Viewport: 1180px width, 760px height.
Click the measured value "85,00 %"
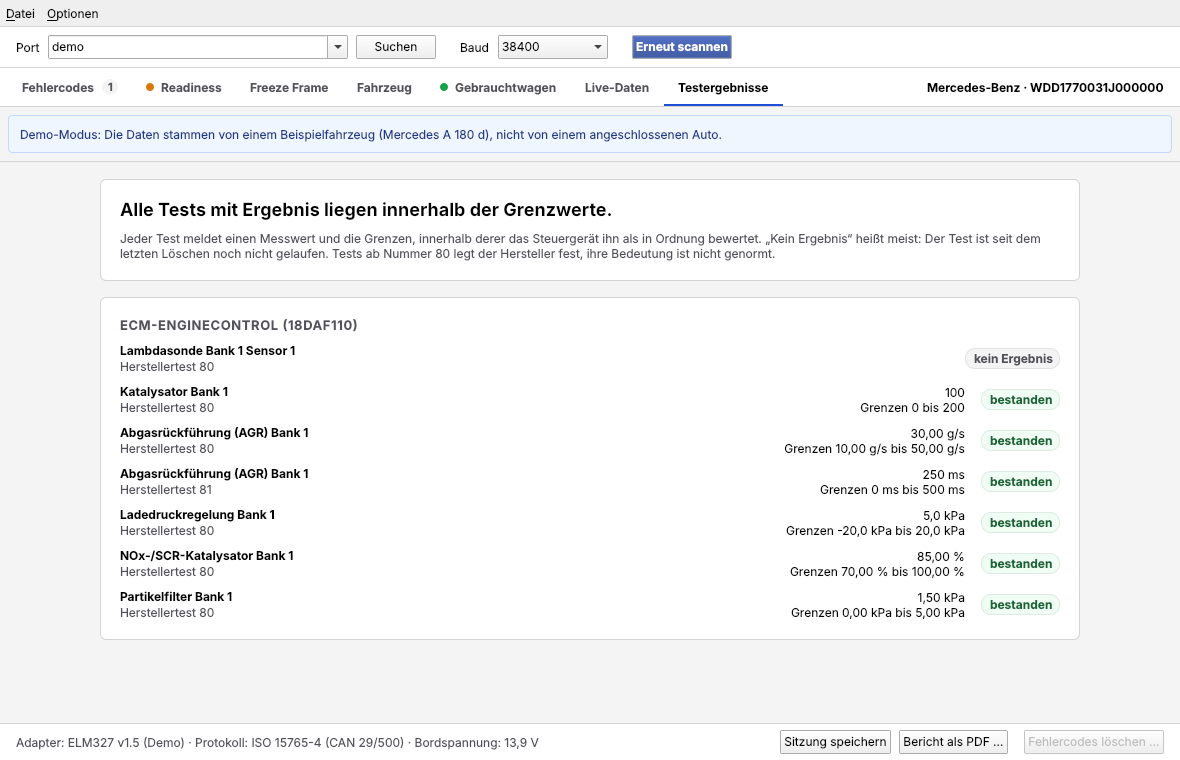[940, 557]
